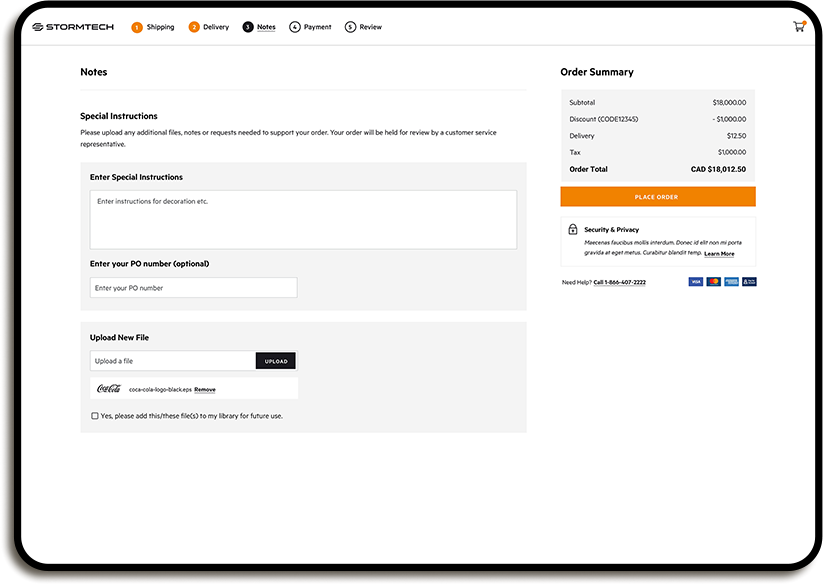823x584 pixels.
Task: Click the PO number input field
Action: pos(192,287)
